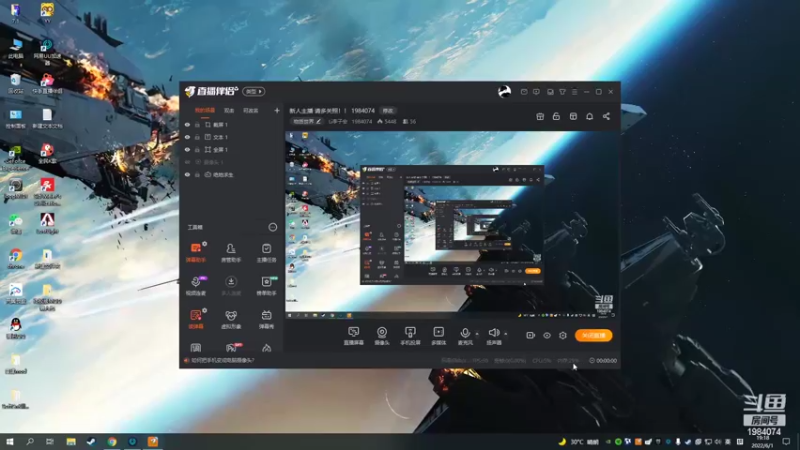The image size is (800, 450).
Task: Expand the microphone device arrow
Action: point(477,334)
